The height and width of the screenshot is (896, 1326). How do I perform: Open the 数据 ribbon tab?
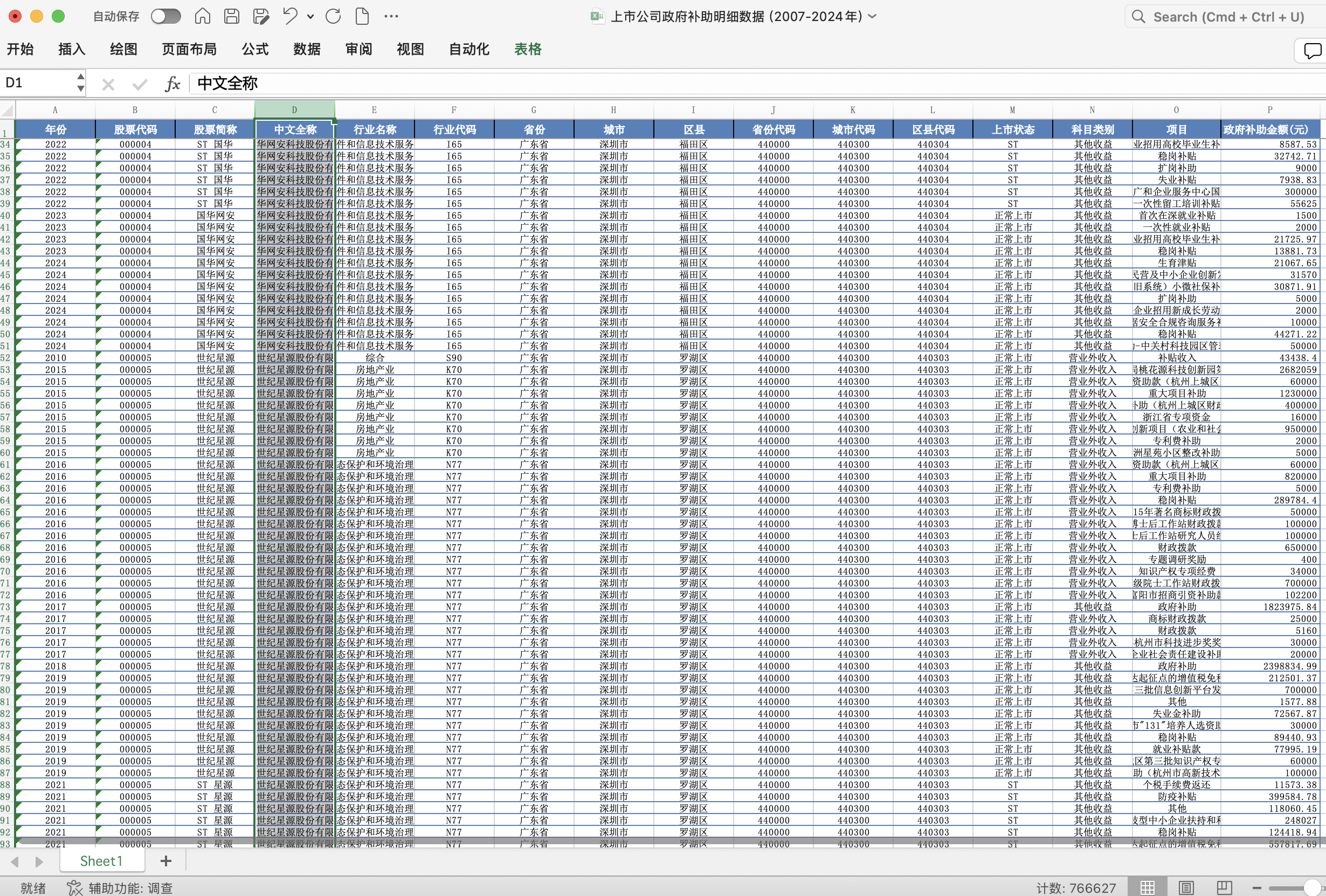click(x=306, y=49)
